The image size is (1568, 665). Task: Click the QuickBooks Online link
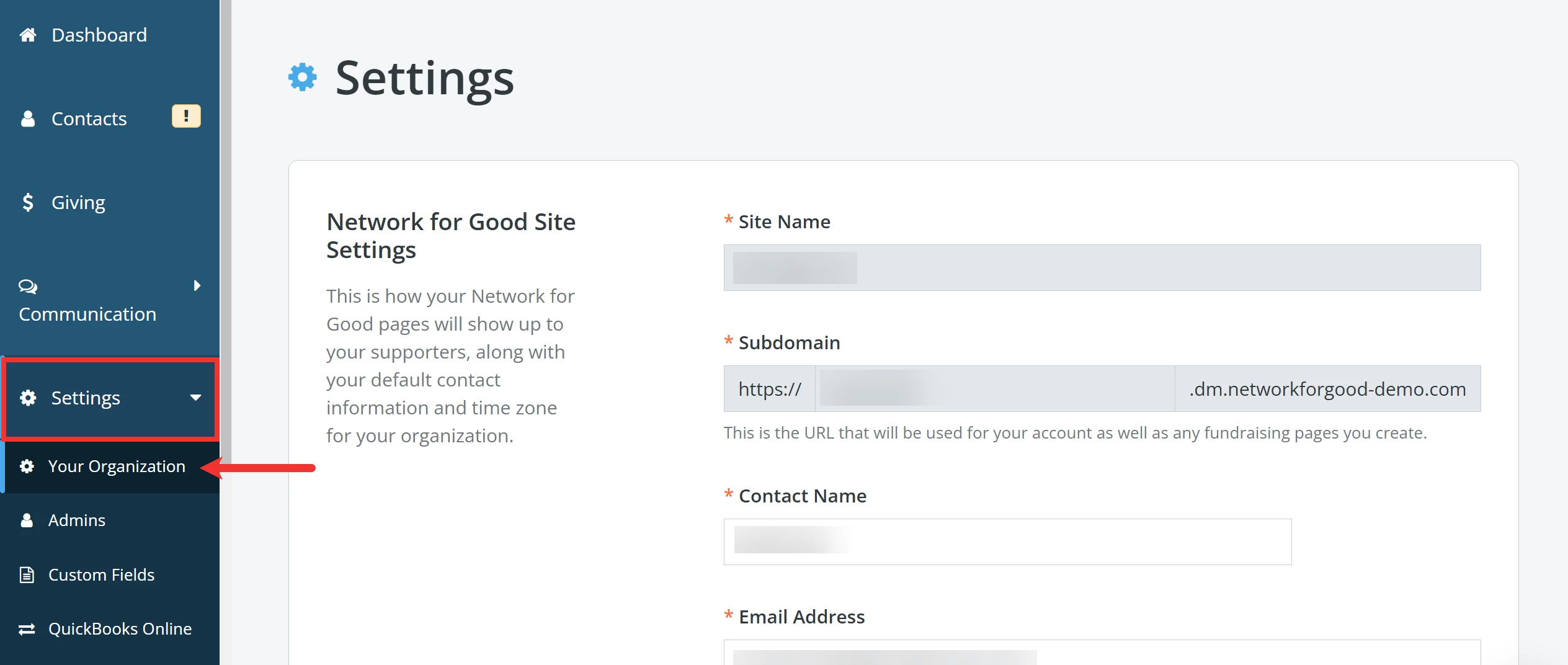click(120, 628)
